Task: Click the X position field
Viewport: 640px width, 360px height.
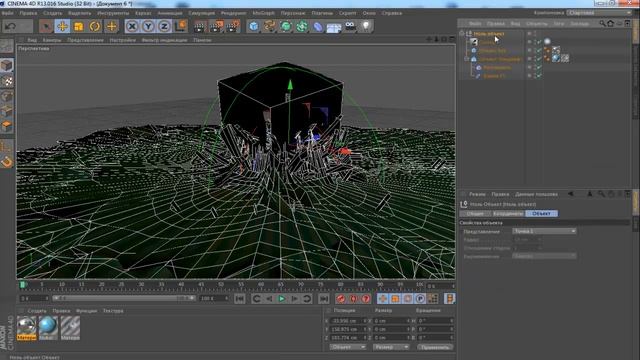Action: pos(348,321)
